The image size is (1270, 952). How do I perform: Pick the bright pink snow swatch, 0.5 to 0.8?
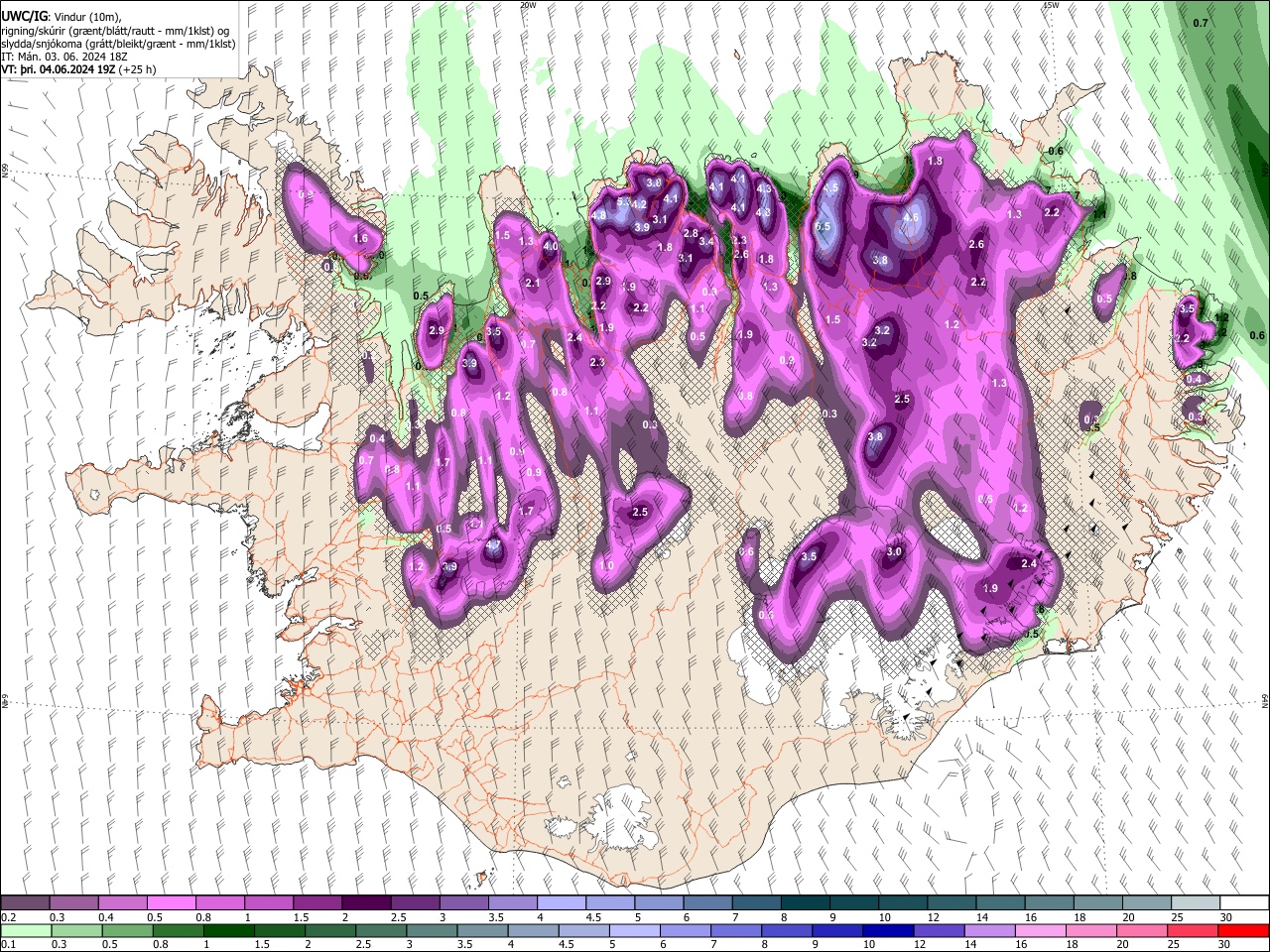click(x=171, y=902)
